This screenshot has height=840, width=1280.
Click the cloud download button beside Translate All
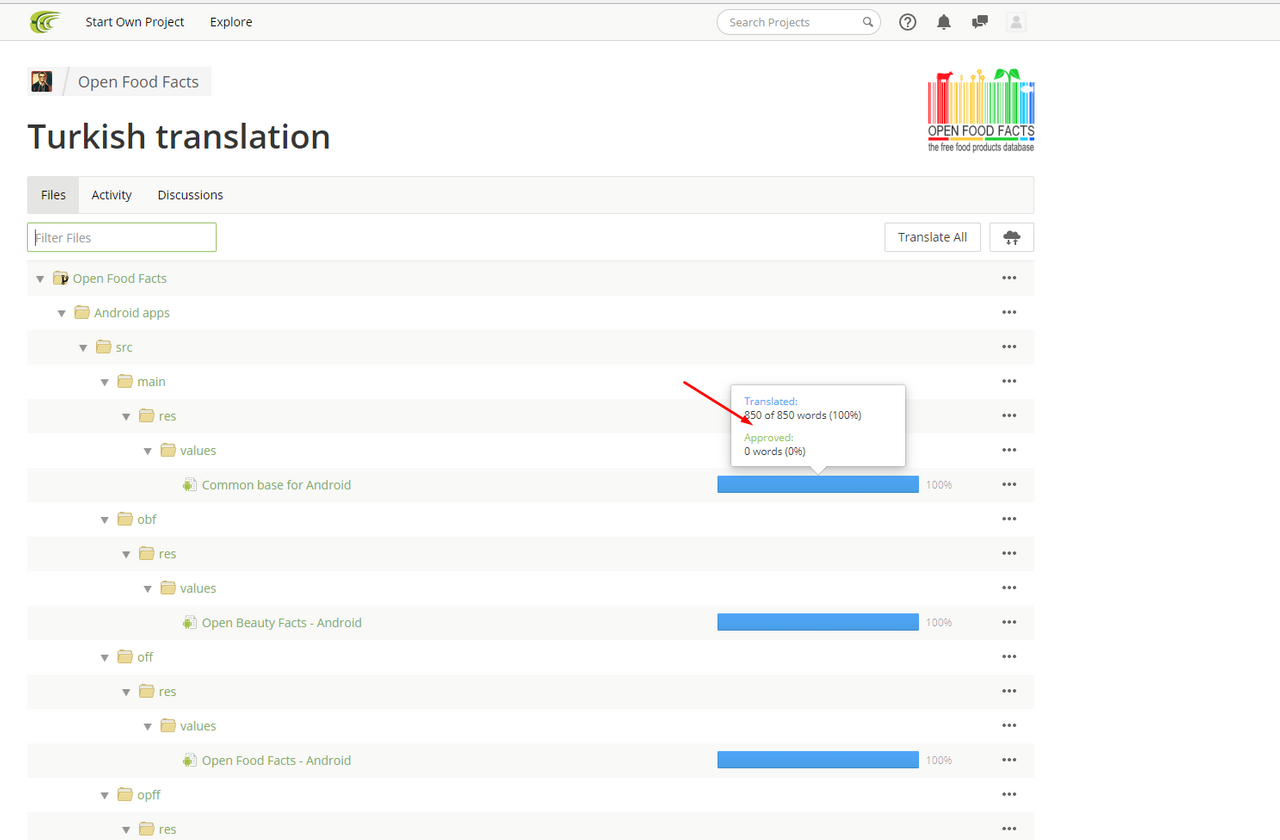point(1012,237)
